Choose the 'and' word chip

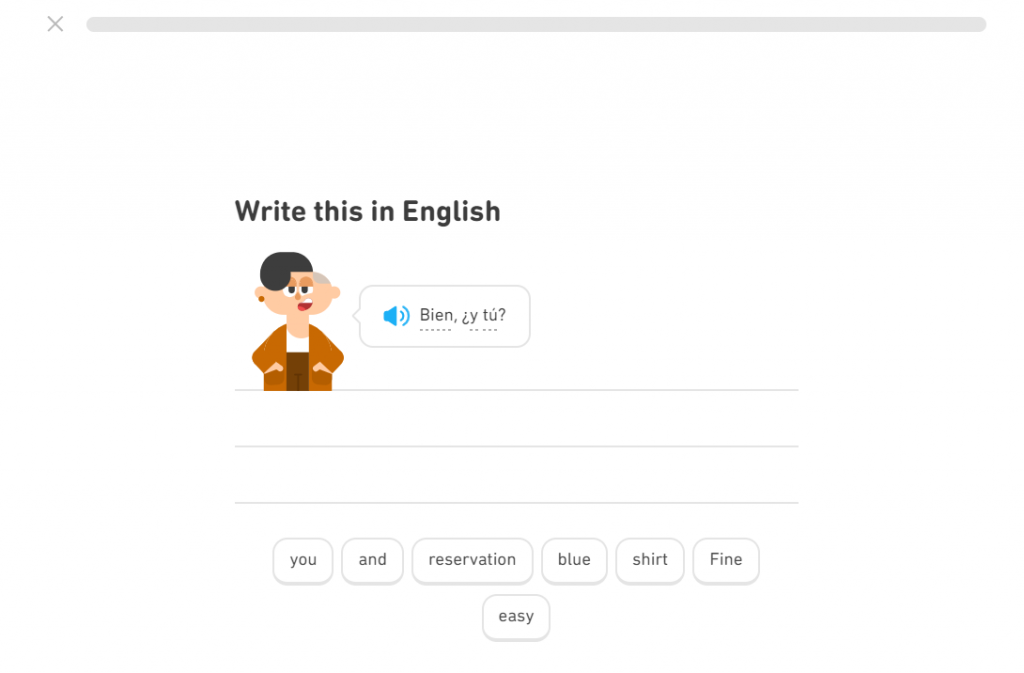[372, 561]
